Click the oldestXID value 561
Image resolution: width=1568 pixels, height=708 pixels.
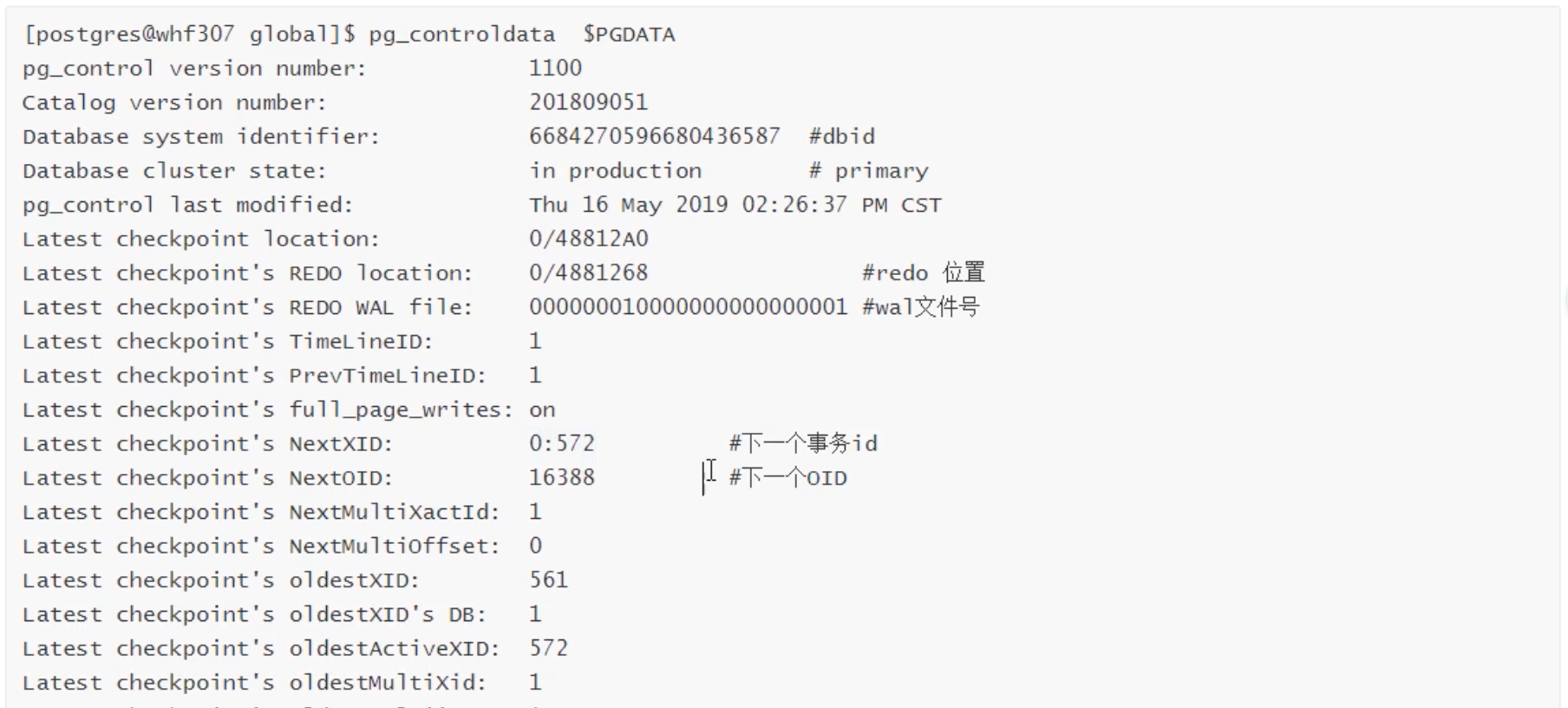(549, 580)
